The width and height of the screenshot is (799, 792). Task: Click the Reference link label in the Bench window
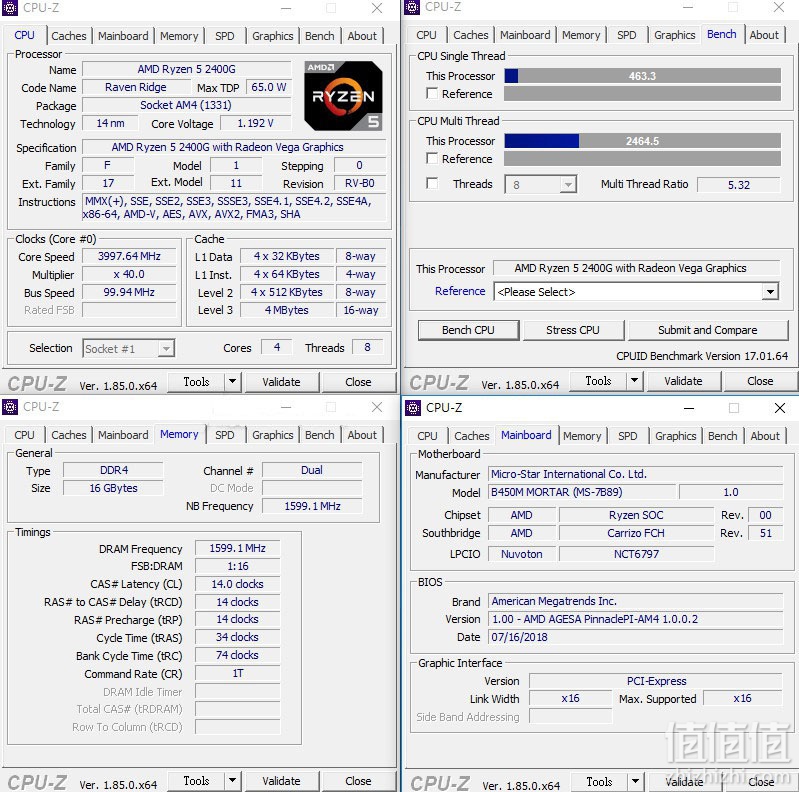click(x=460, y=291)
